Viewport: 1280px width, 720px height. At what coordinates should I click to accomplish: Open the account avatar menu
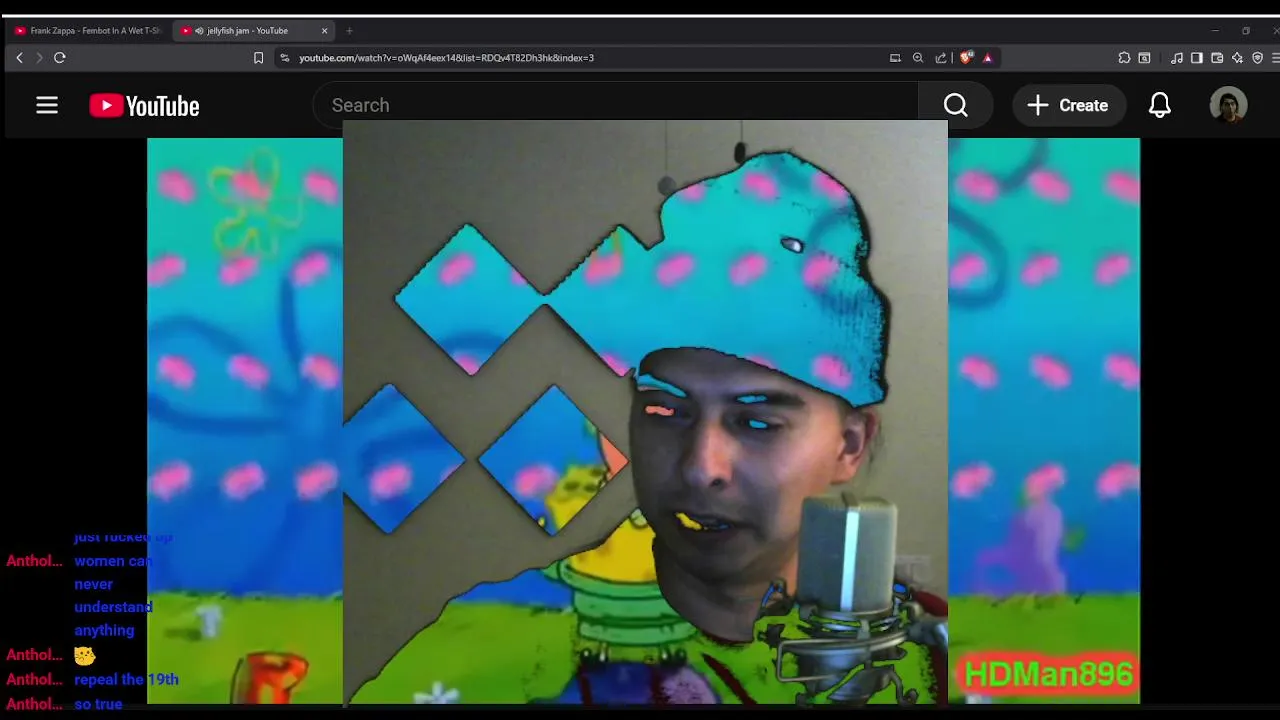tap(1228, 105)
